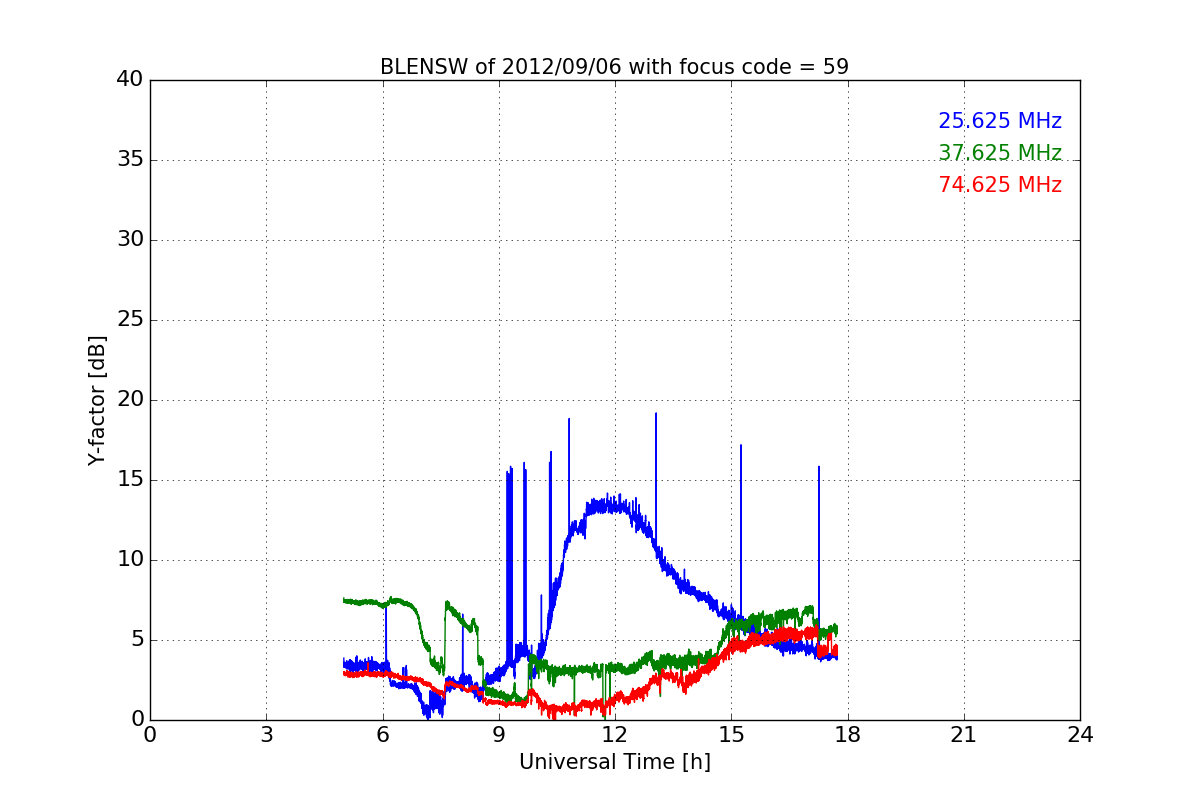This screenshot has height=800, width=1200.
Task: Click the y-axis tick label 15
Action: [129, 480]
